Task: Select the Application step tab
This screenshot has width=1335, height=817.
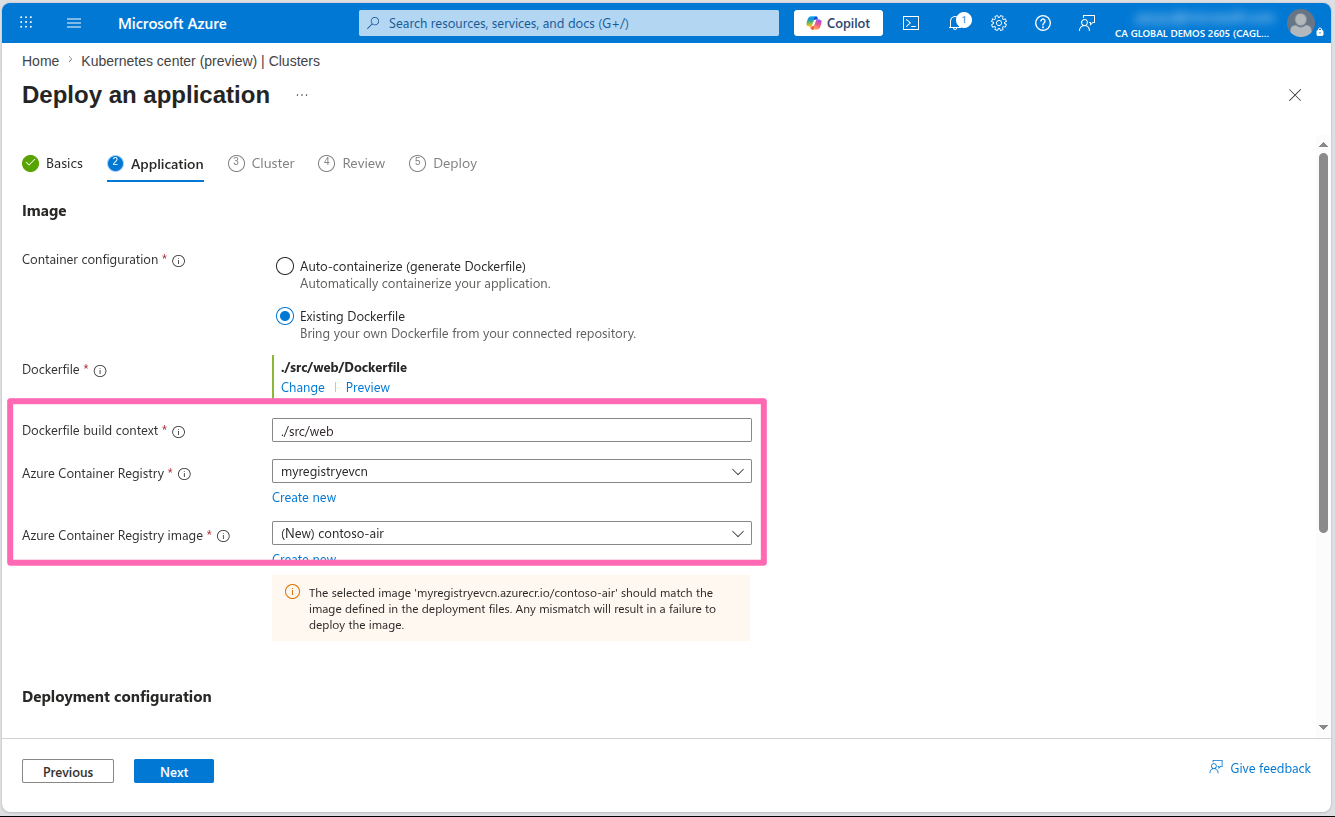Action: (155, 164)
